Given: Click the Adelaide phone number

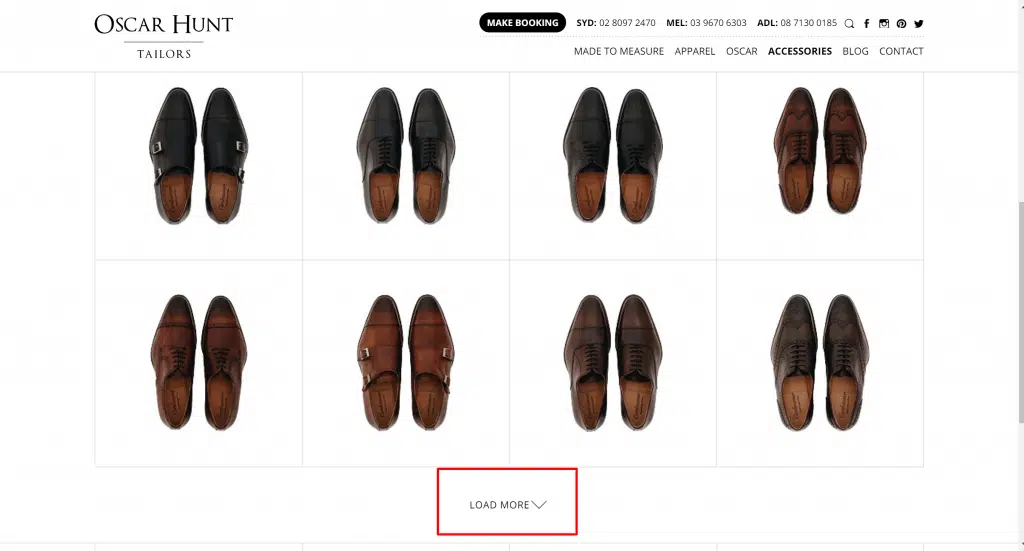Looking at the screenshot, I should coord(809,23).
